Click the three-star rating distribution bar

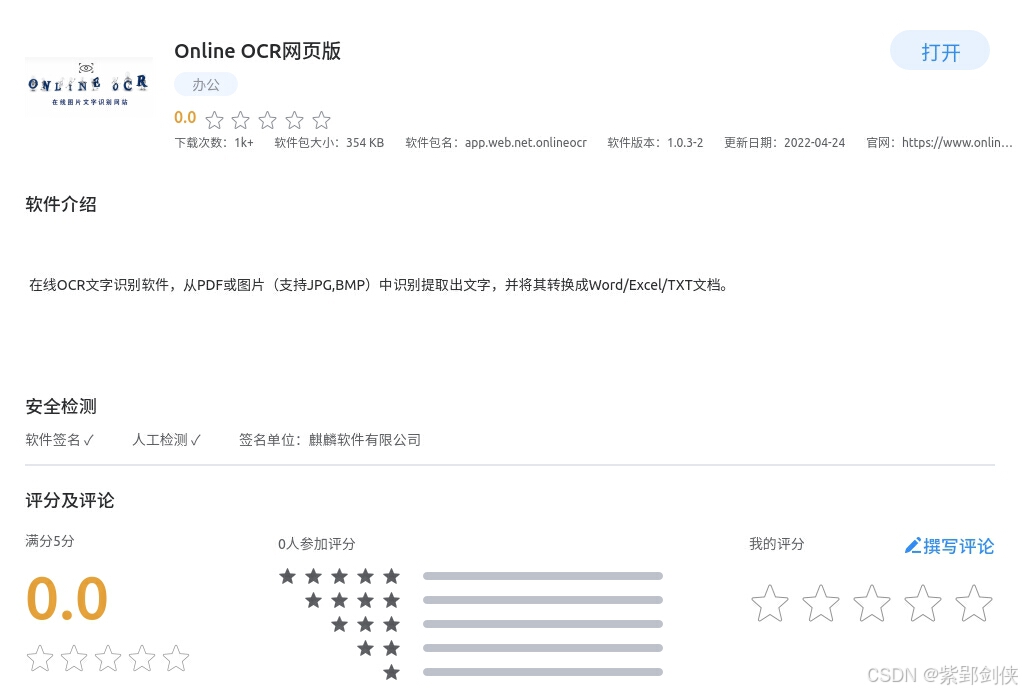click(543, 624)
